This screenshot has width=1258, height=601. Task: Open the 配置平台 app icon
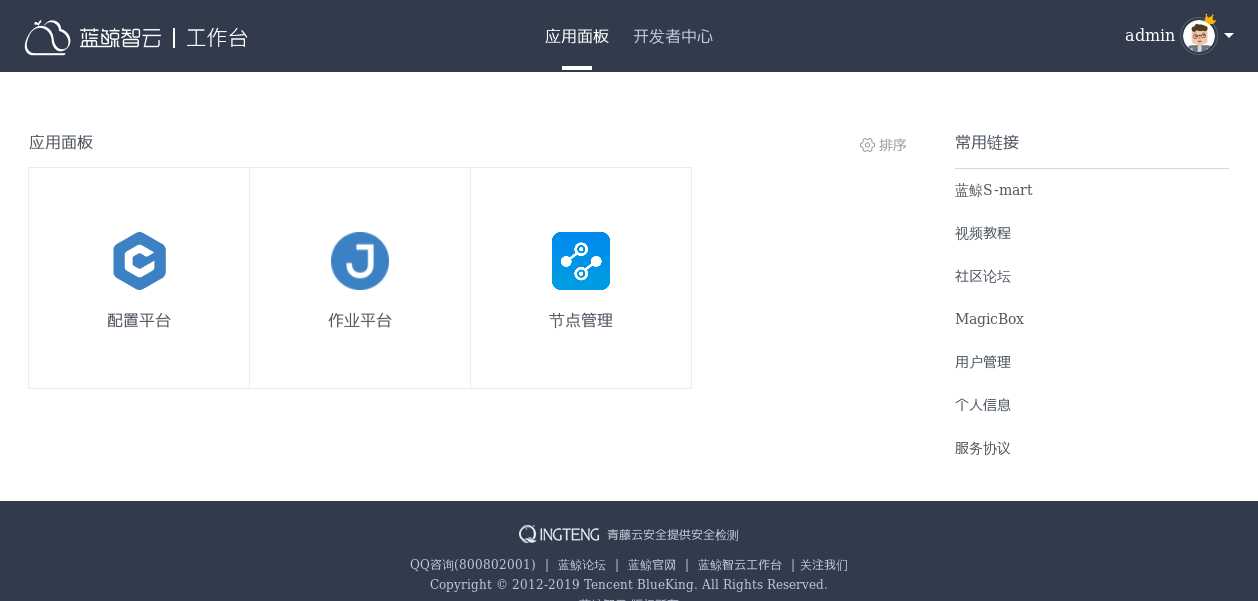coord(139,261)
